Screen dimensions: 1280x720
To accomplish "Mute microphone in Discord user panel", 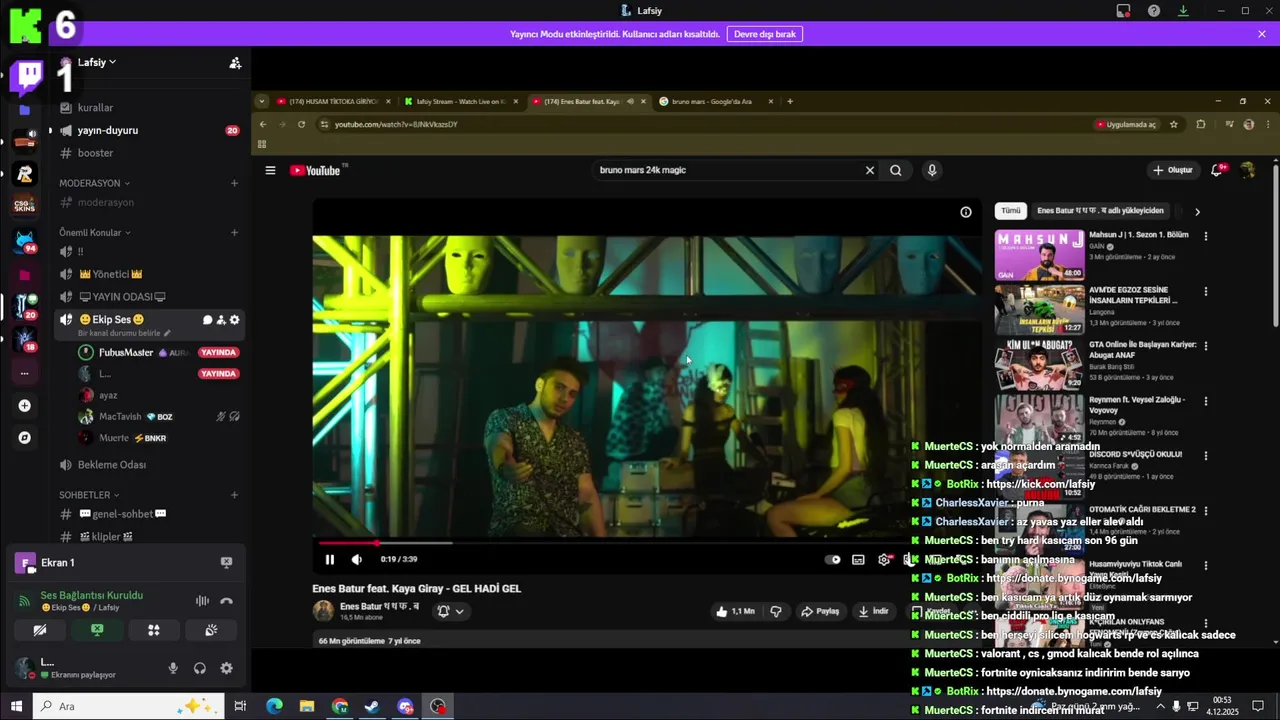I will [173, 668].
